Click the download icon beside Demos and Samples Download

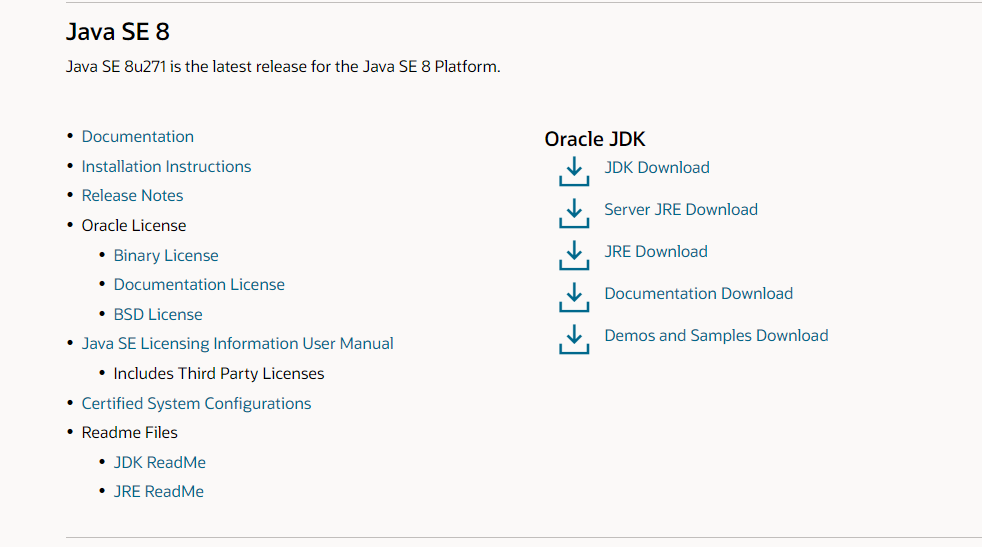pos(574,339)
